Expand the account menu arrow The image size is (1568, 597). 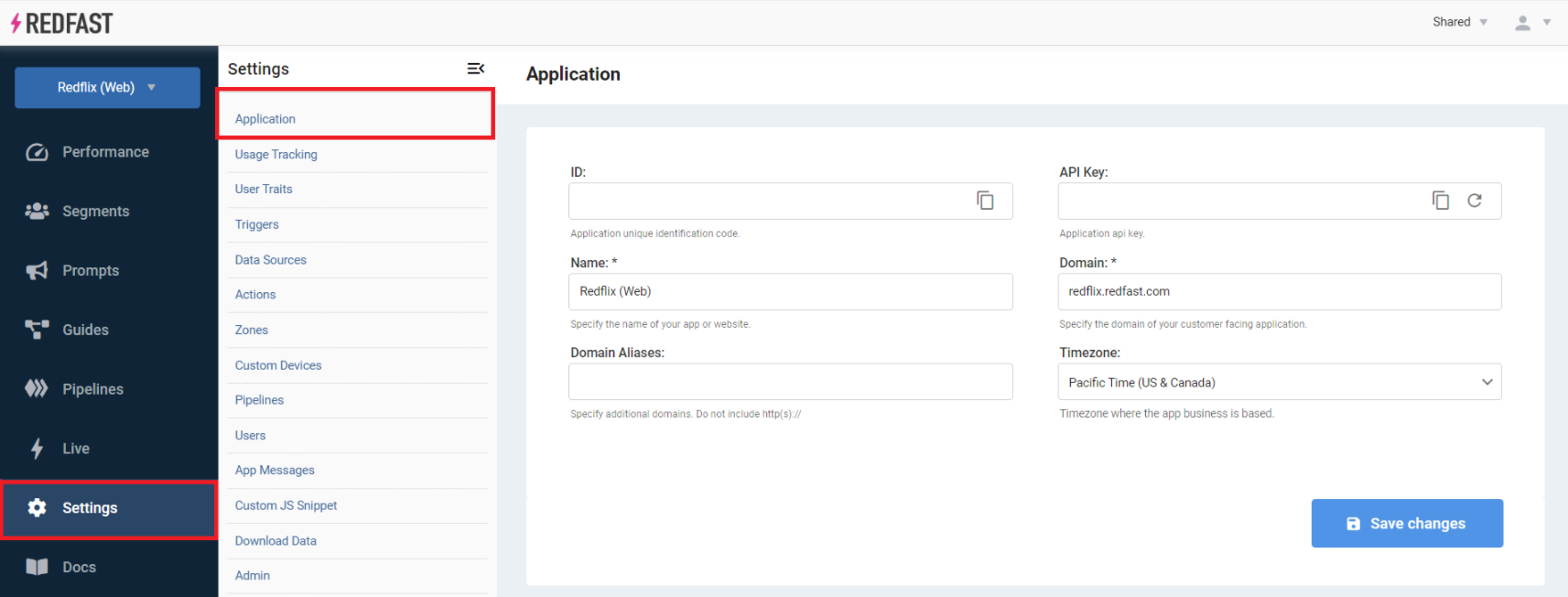pyautogui.click(x=1547, y=23)
